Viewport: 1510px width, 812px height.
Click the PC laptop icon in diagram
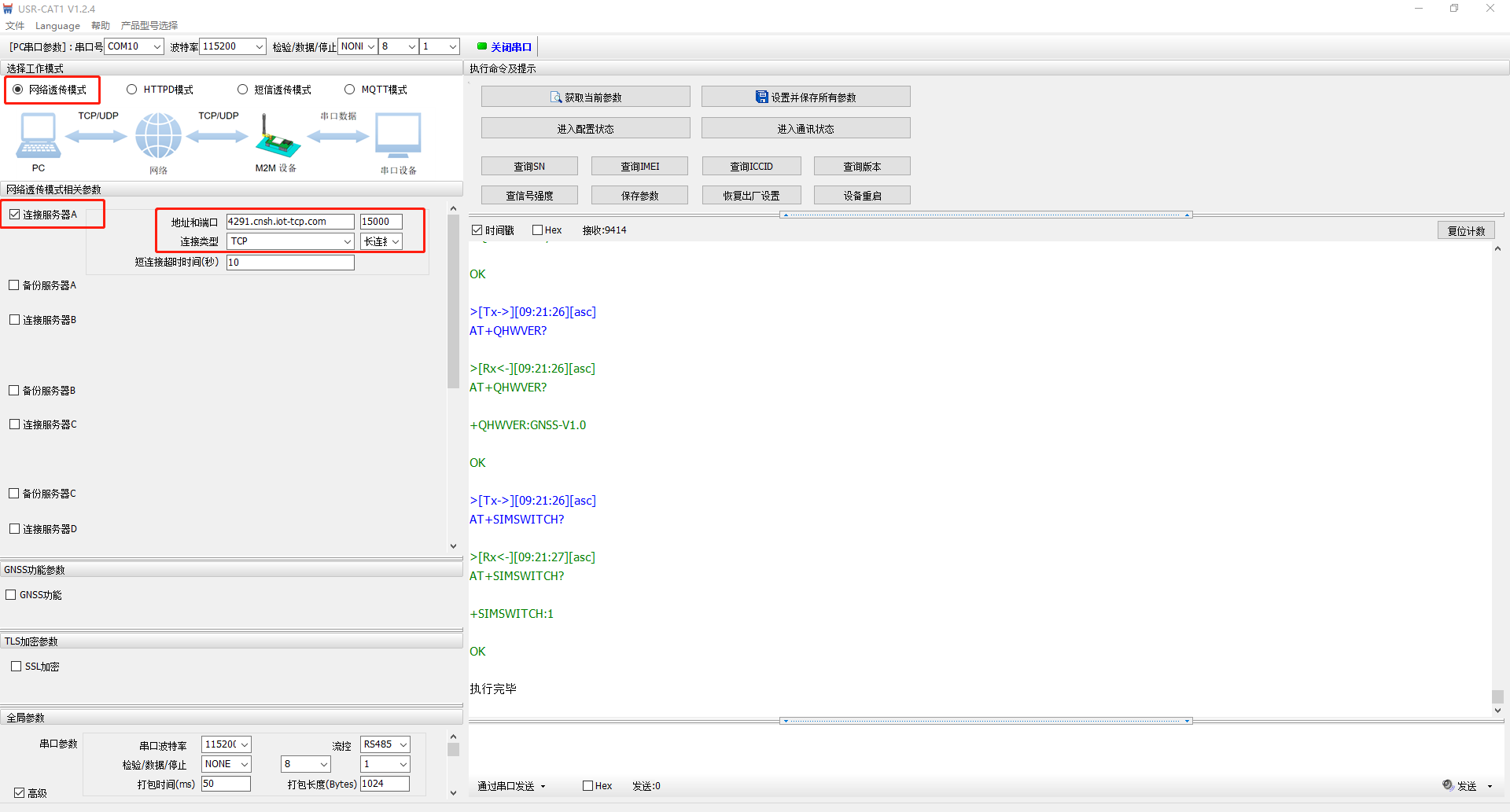click(38, 135)
